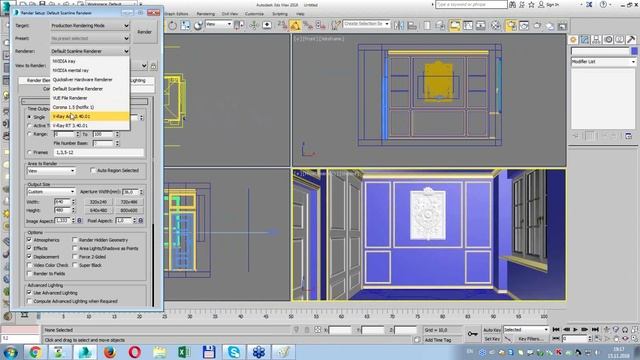Click the Render button
Screen dimensions: 640x360
144,32
